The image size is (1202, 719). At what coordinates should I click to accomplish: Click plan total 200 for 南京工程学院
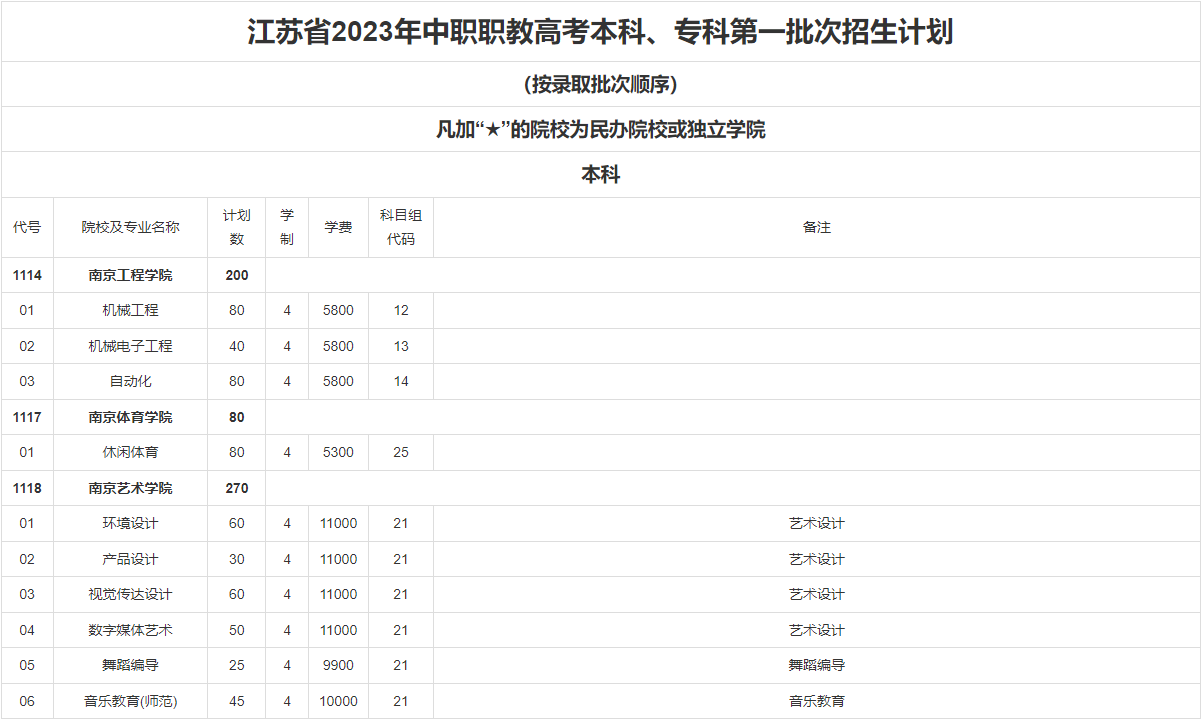click(x=236, y=275)
